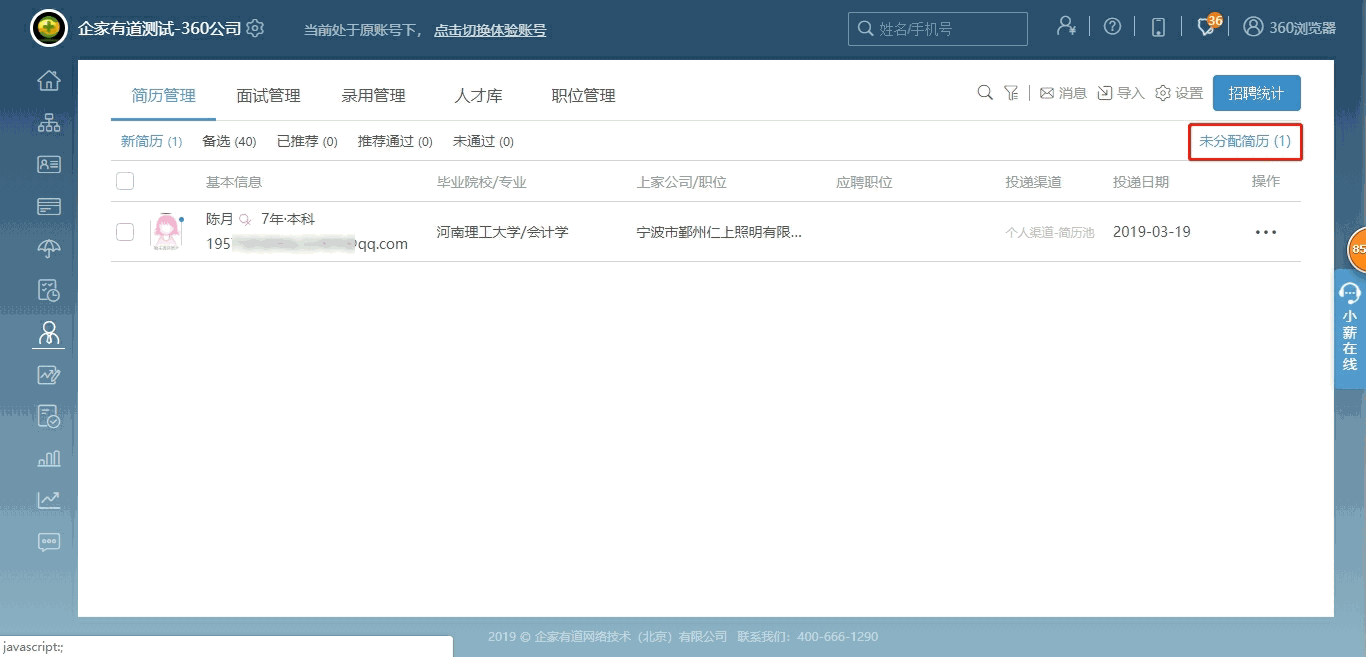
Task: Open the three-dot actions menu for 陈月
Action: pos(1265,232)
